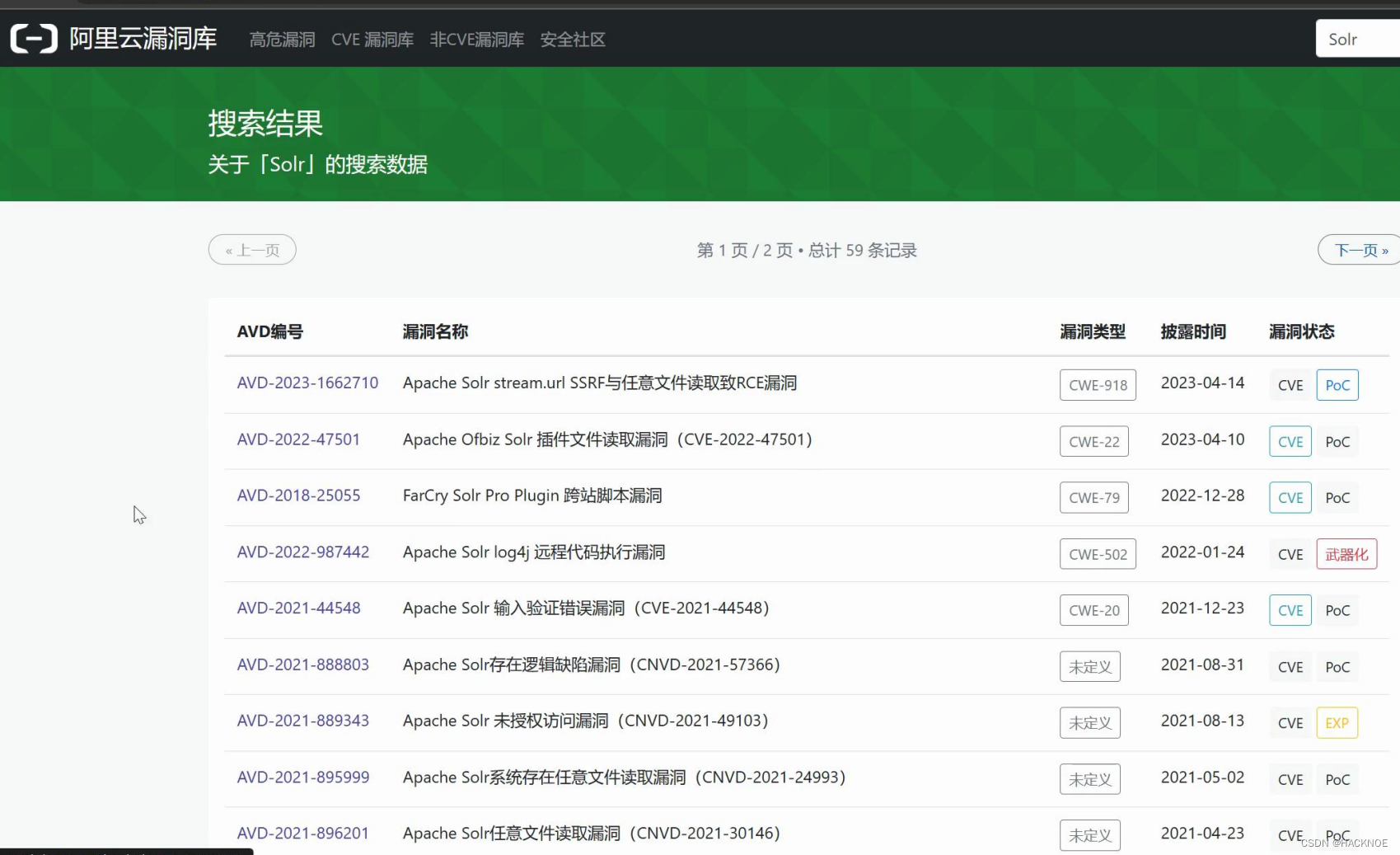Open the 高危漏洞 menu item
Screen dimensions: 1400x855
[x=281, y=39]
